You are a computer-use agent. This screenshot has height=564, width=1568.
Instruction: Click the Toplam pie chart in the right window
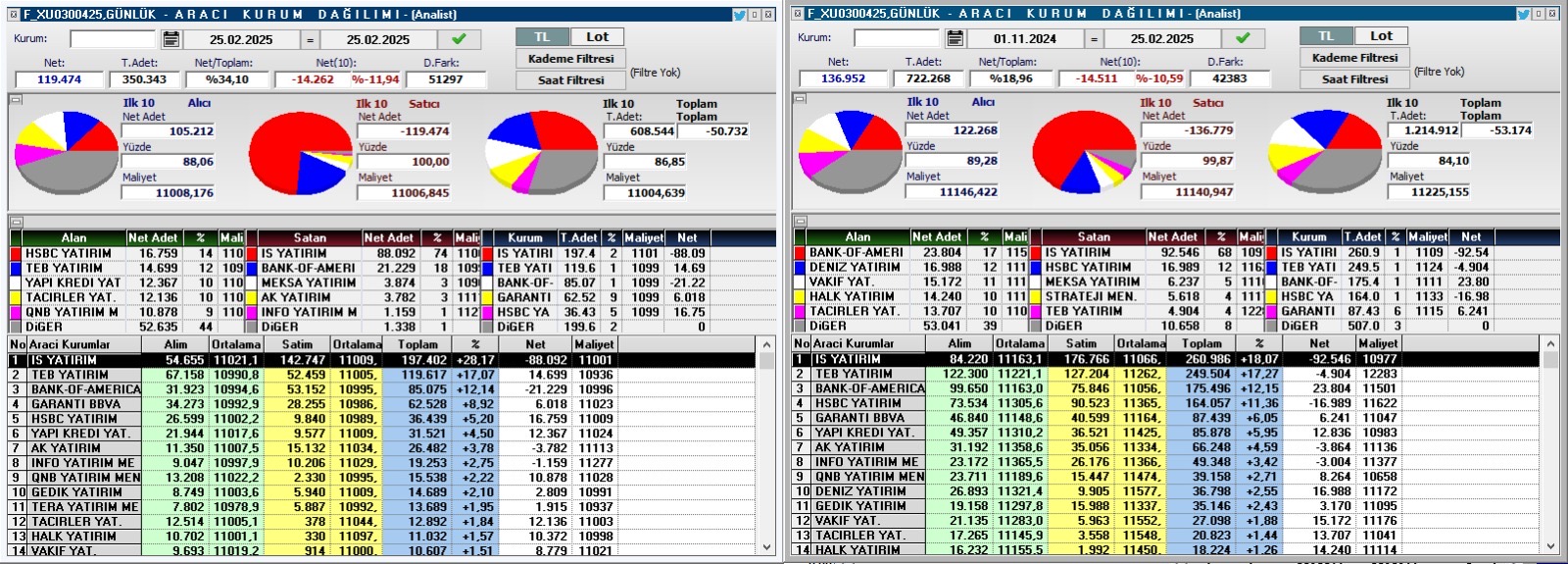(1324, 152)
